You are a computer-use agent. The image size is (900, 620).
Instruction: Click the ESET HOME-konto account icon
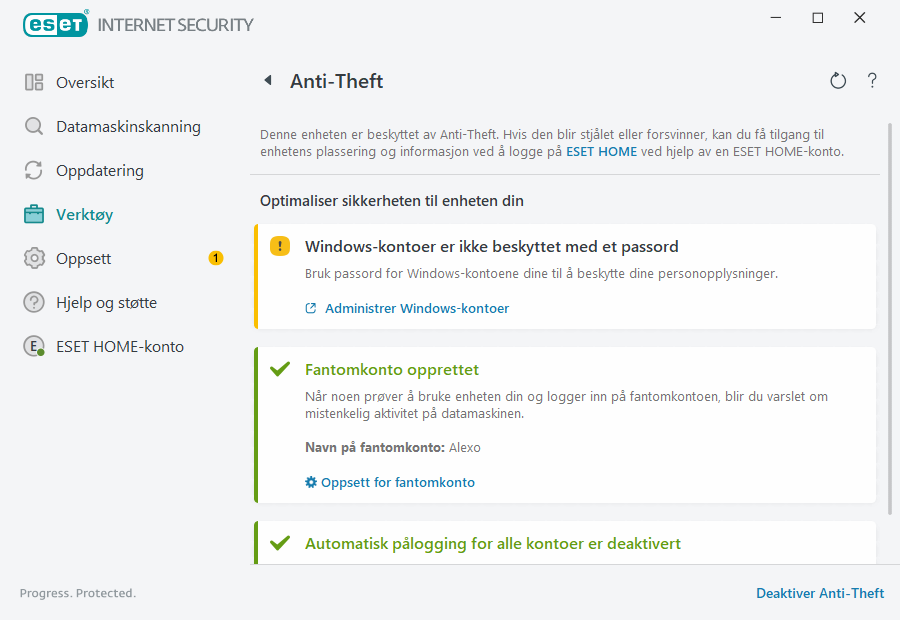click(x=33, y=346)
